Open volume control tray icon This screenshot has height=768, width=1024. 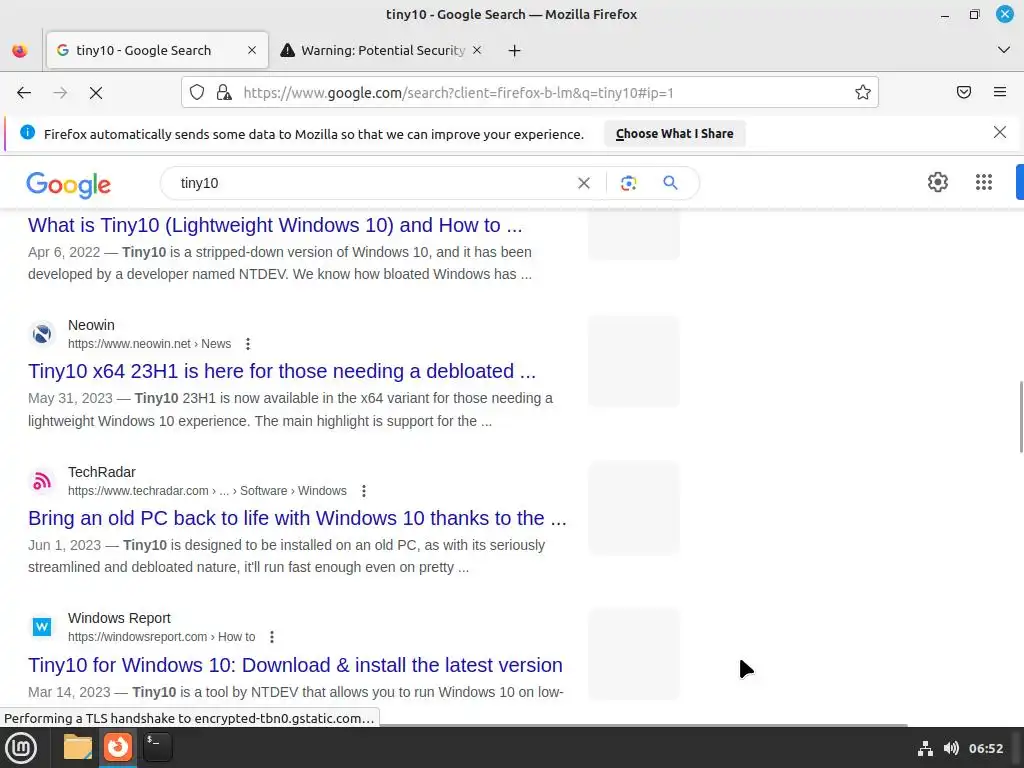(x=952, y=748)
